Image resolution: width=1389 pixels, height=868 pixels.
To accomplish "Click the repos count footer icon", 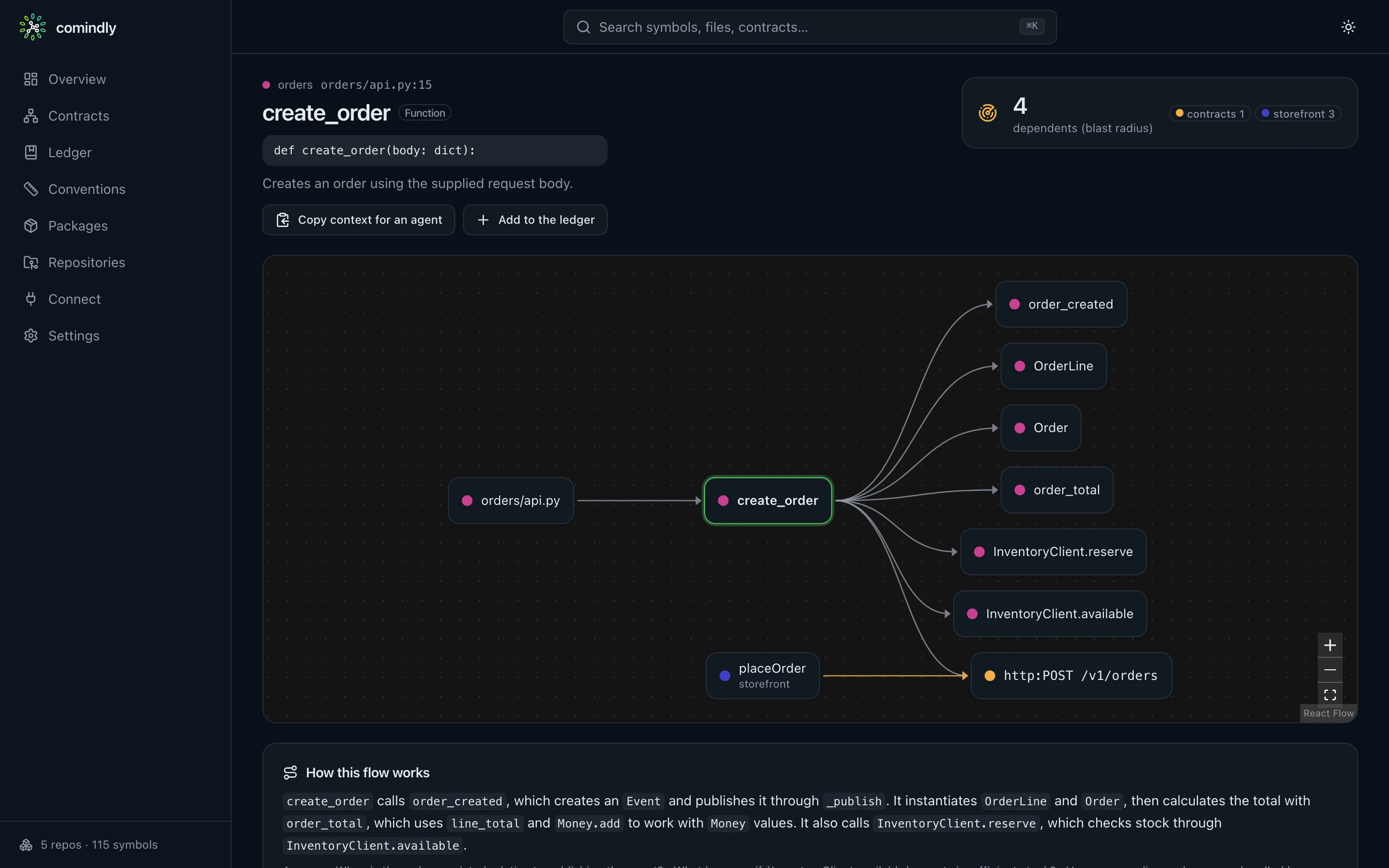I will (26, 845).
